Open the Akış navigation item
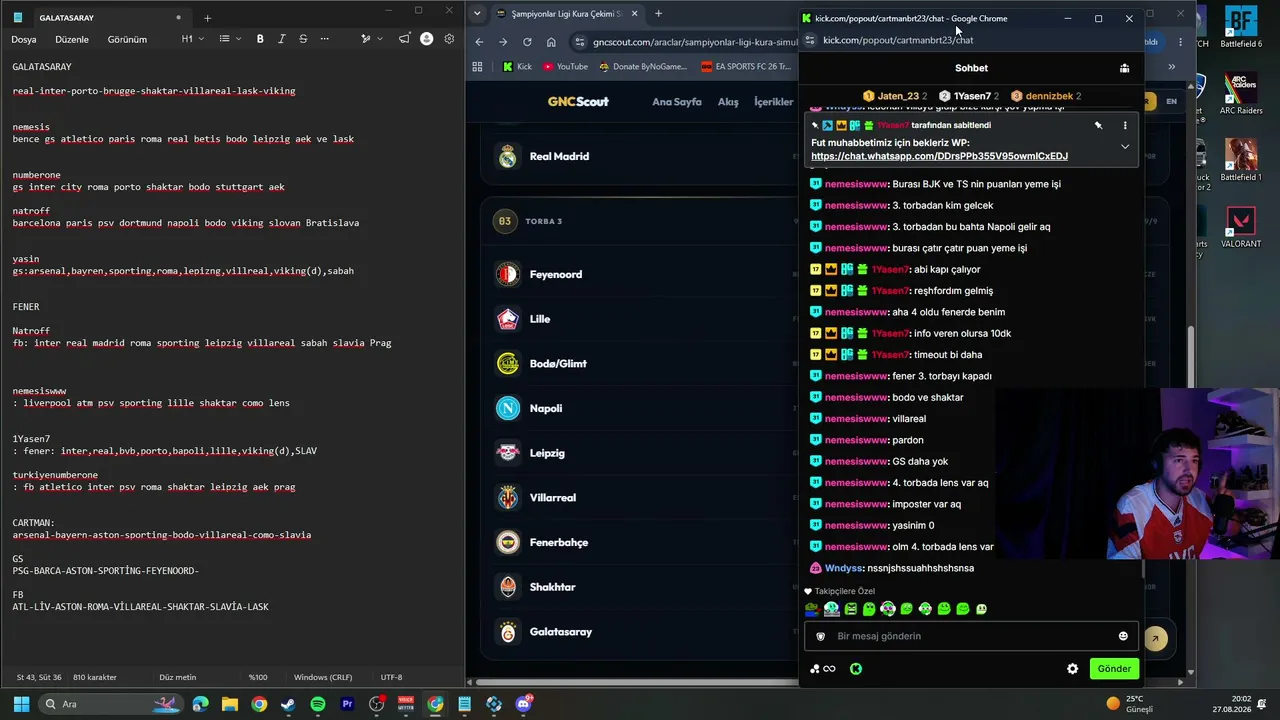The height and width of the screenshot is (720, 1280). pos(728,102)
